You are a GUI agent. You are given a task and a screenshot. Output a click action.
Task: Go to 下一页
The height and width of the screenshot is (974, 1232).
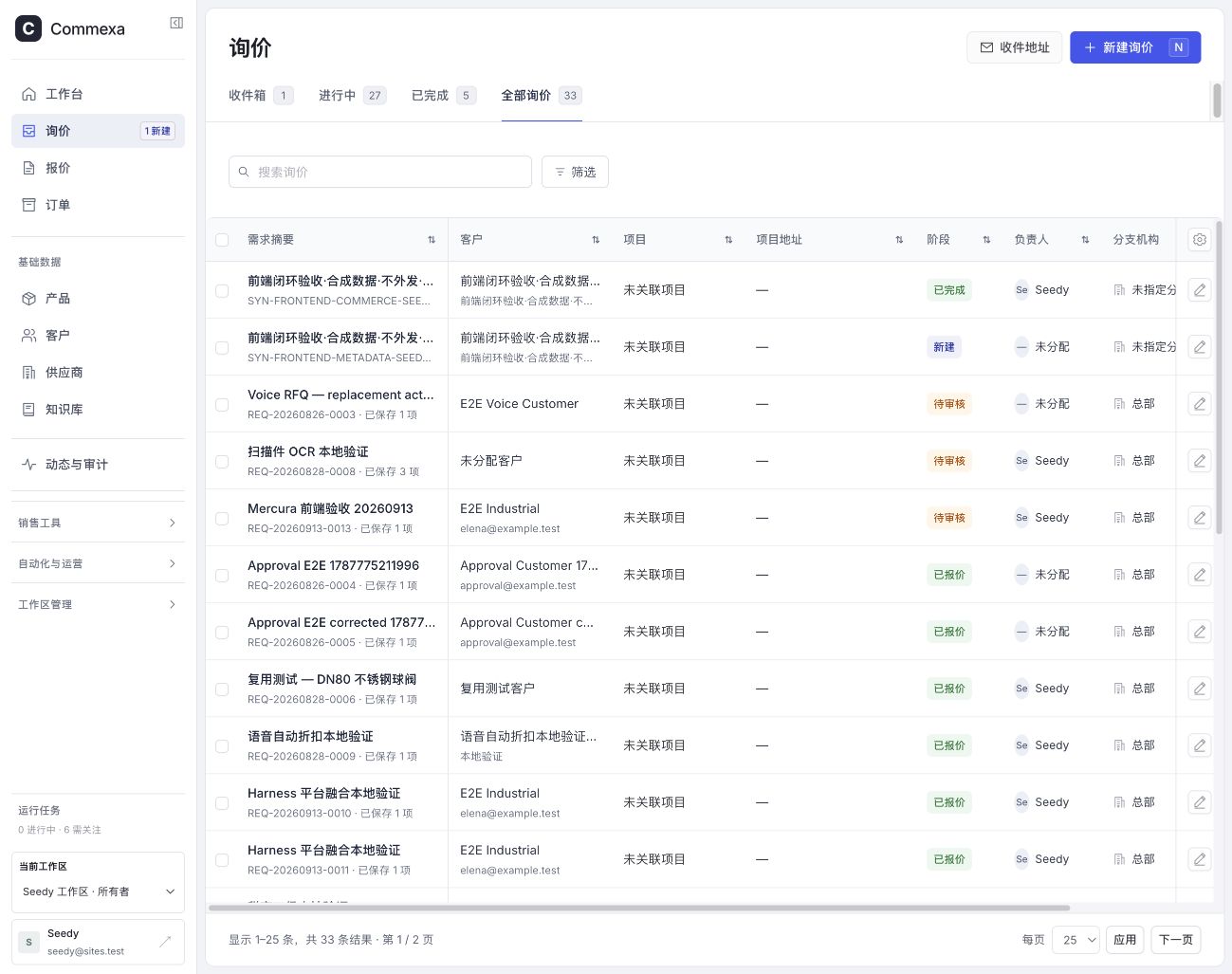coord(1176,940)
